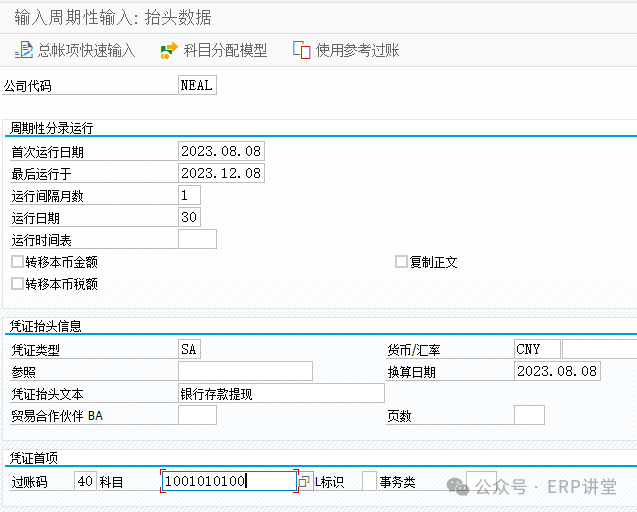The image size is (637, 512).
Task: Focus the 最后运行于 date field
Action: [220, 173]
